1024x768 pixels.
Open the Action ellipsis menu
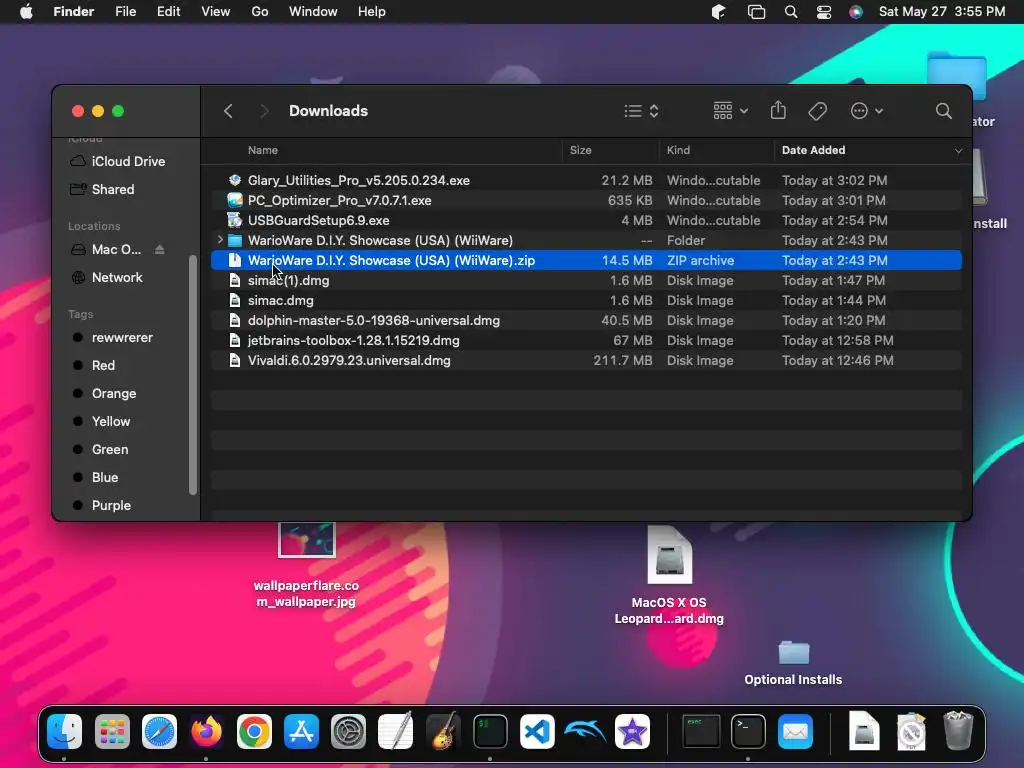[x=867, y=111]
